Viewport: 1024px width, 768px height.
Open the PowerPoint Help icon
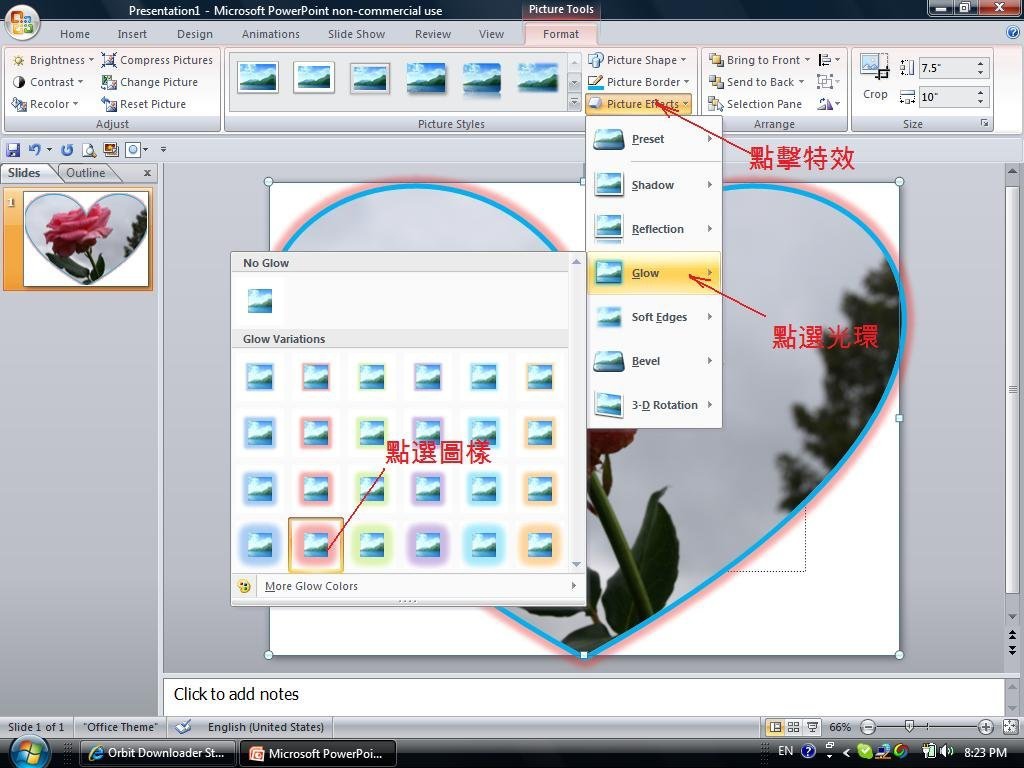[x=1013, y=32]
